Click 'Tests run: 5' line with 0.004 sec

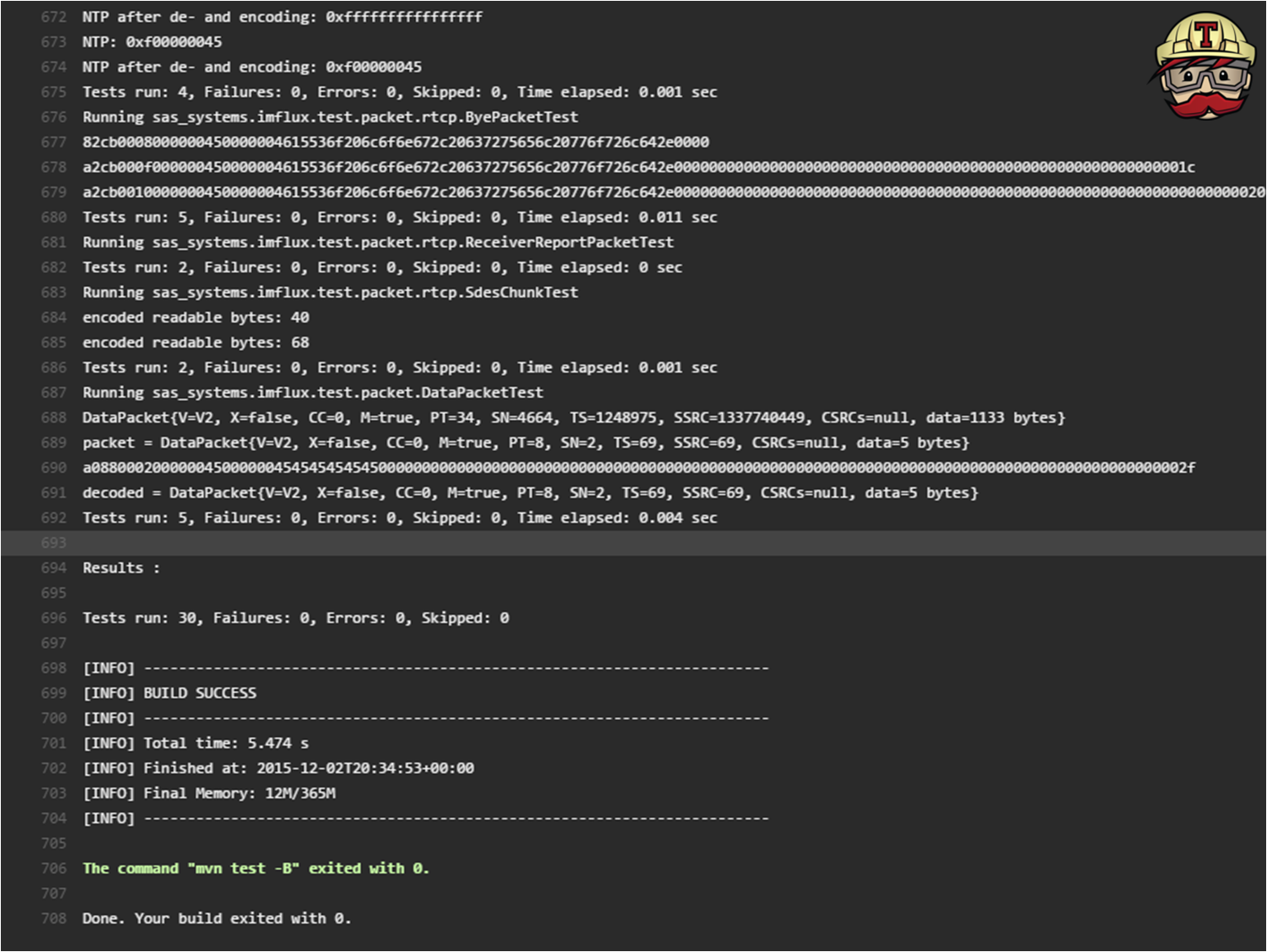pos(400,518)
